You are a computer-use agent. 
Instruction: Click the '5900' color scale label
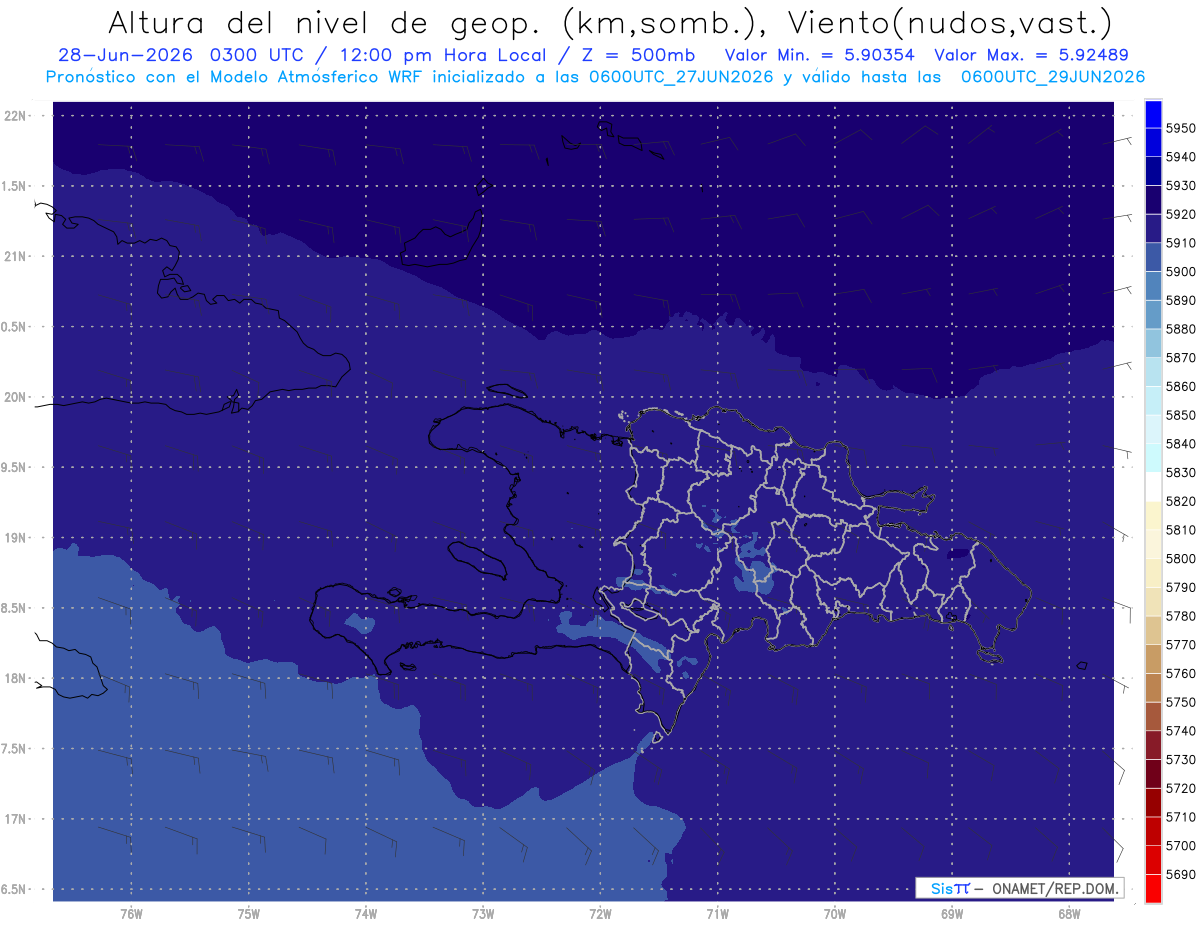(x=1181, y=272)
